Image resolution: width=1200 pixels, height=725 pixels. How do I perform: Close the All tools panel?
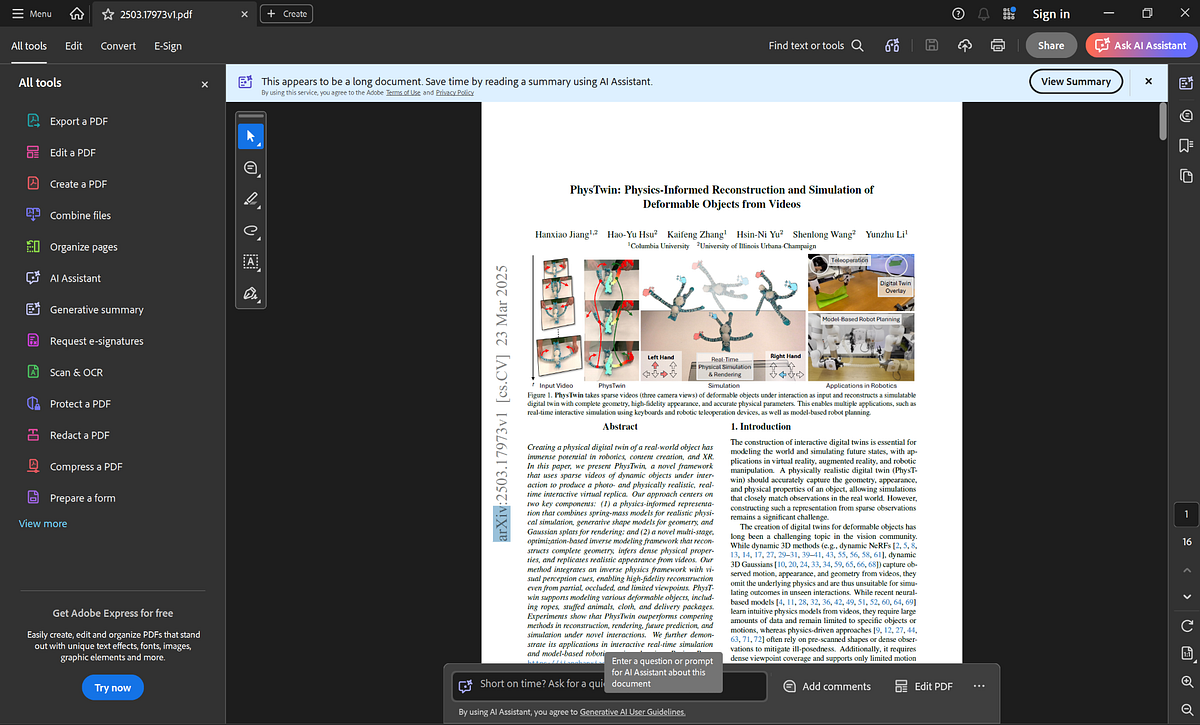[x=205, y=84]
